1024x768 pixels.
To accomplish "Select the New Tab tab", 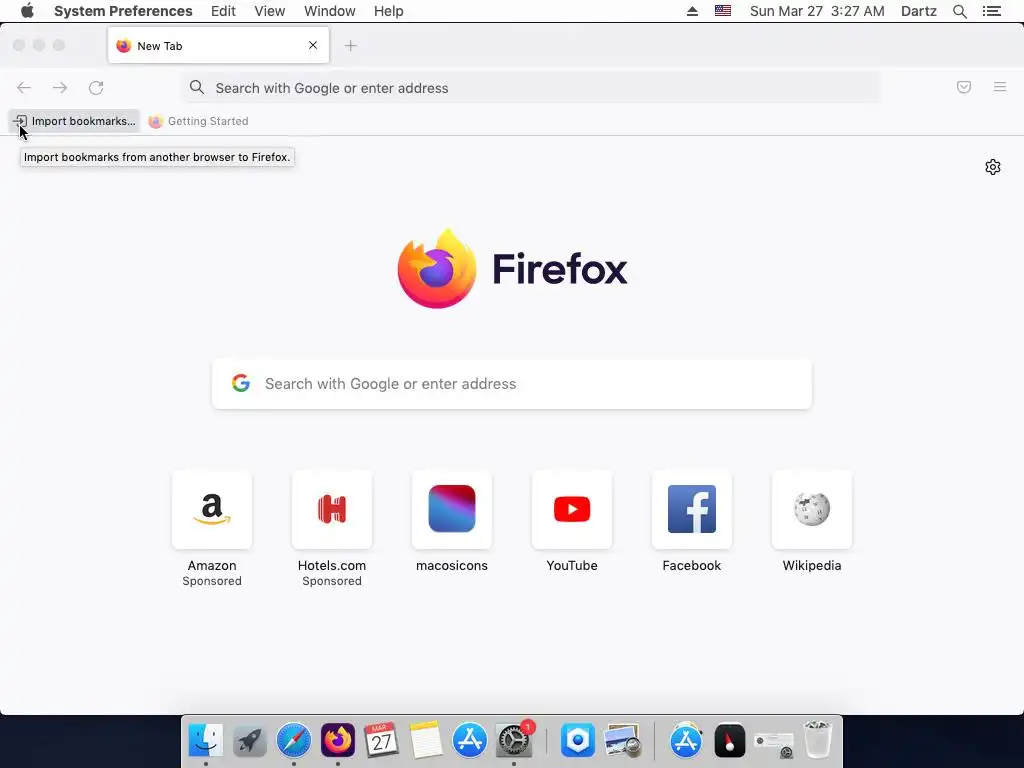I will [x=218, y=46].
